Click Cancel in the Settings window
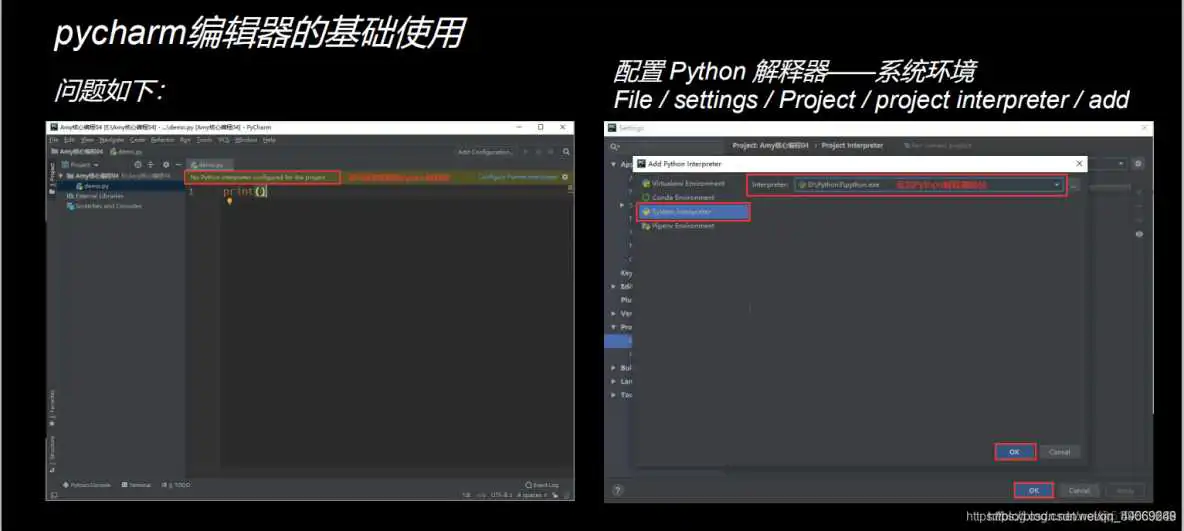 pos(1079,491)
